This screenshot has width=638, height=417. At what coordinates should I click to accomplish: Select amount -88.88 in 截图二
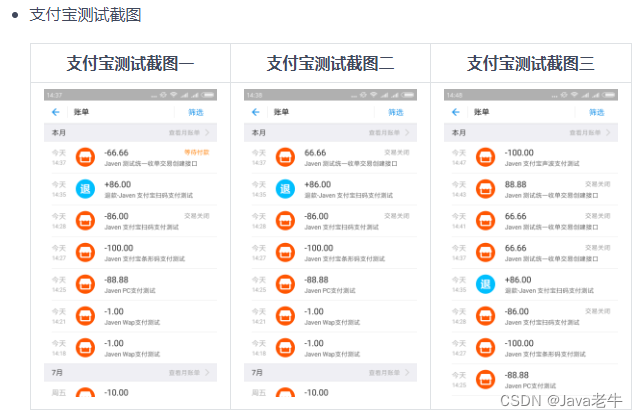click(316, 280)
